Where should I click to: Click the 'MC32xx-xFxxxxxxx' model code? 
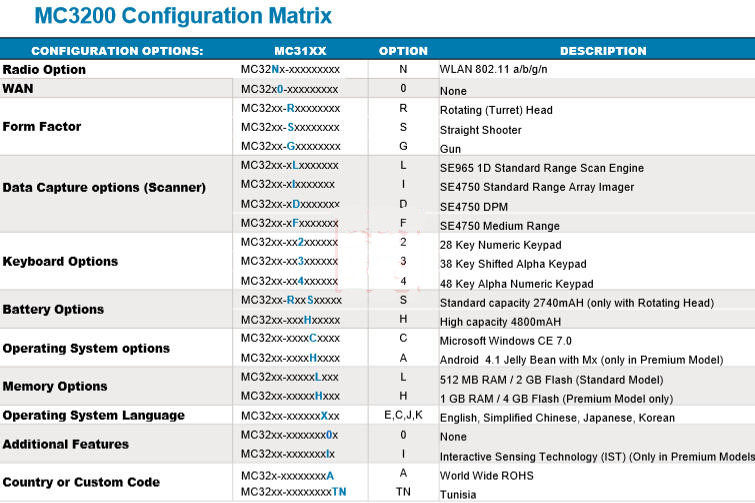(x=290, y=223)
